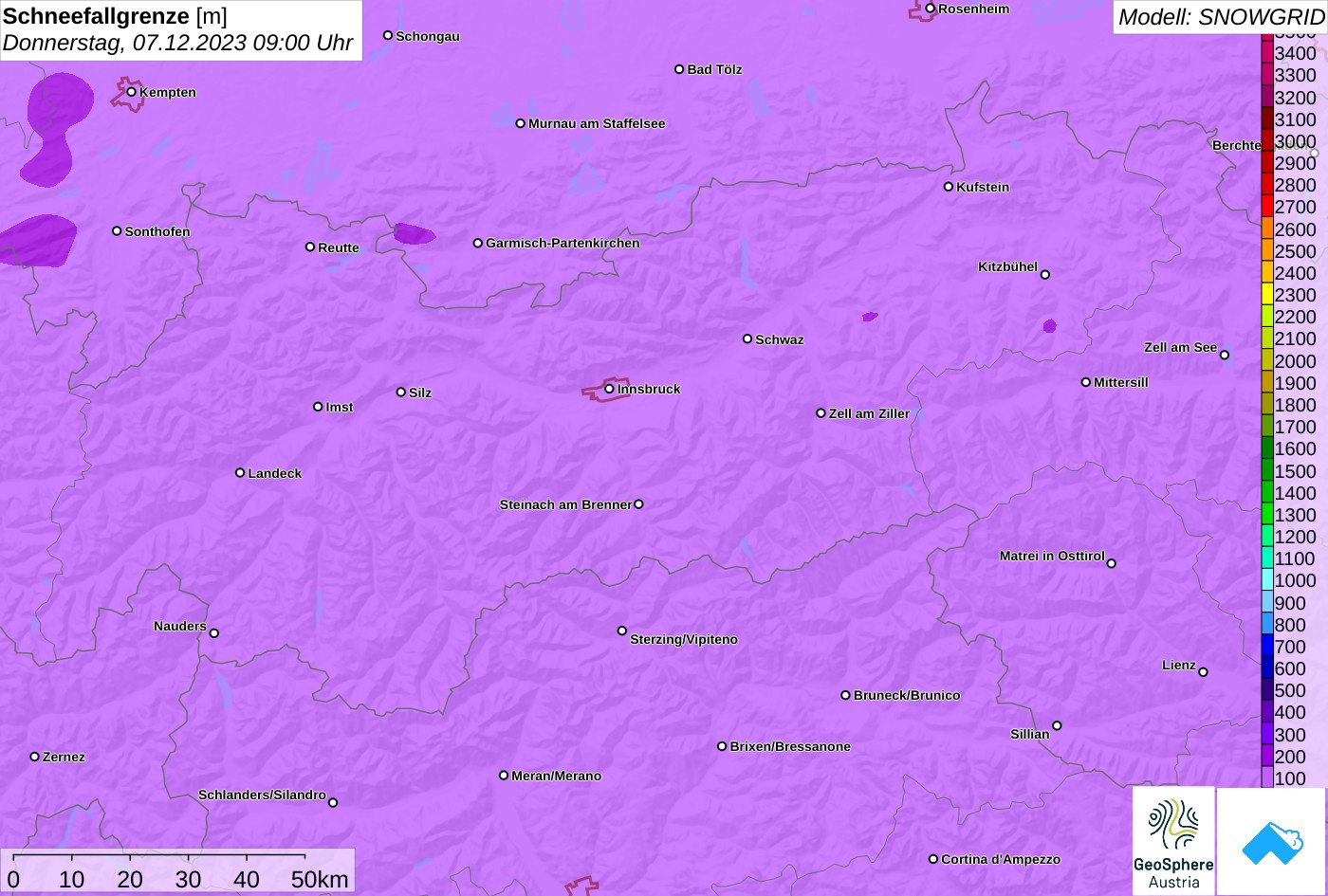Screen dimensions: 1328x896
Task: Choose the orange 2600 legend swatch
Action: [x=1267, y=229]
